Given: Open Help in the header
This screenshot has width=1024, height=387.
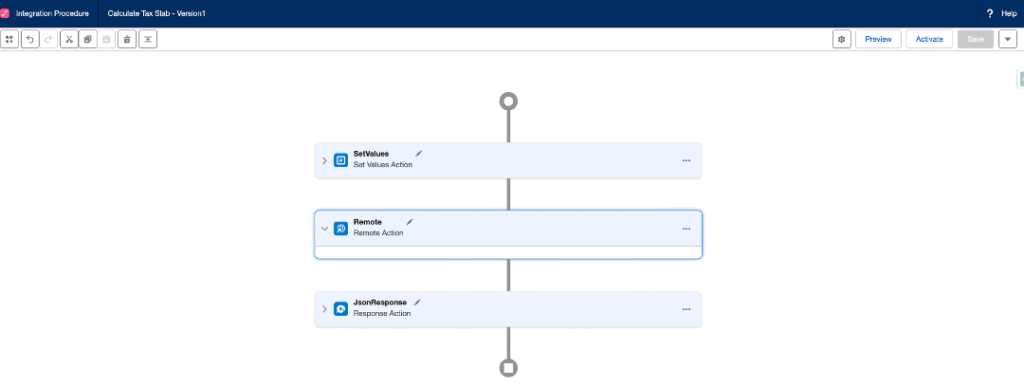Looking at the screenshot, I should pyautogui.click(x=1002, y=13).
